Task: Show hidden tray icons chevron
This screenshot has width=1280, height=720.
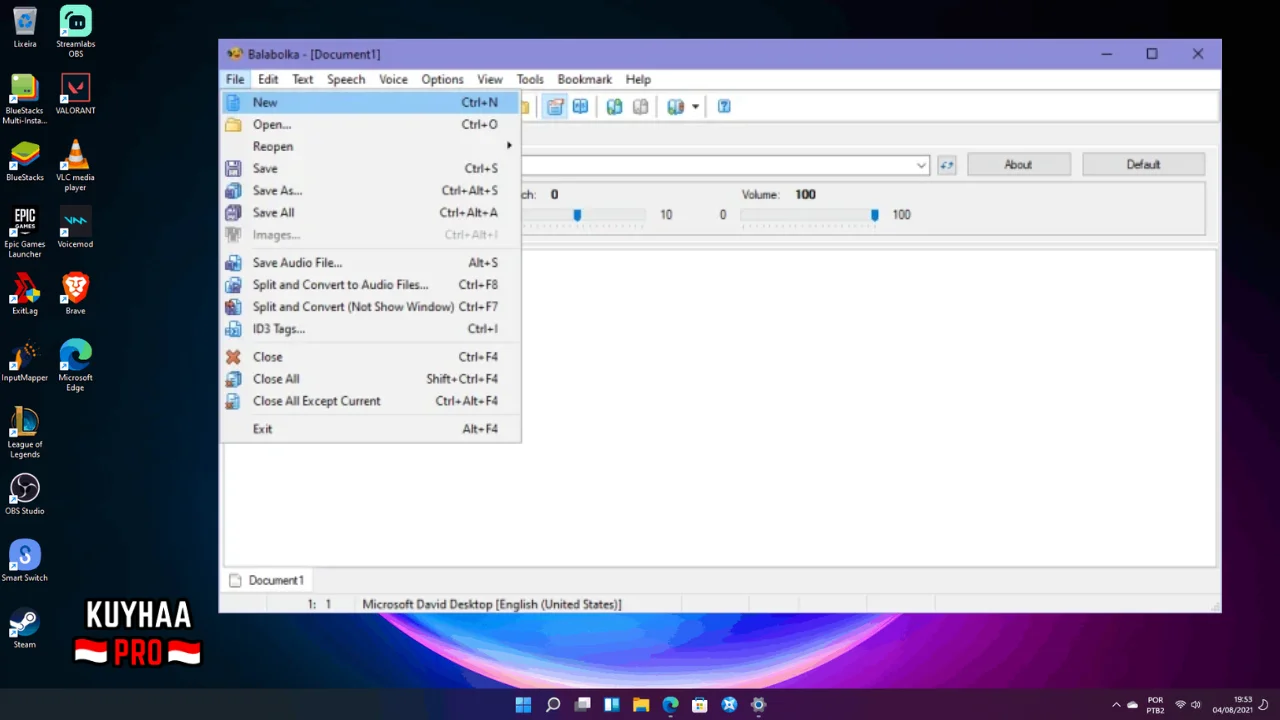Action: [x=1117, y=705]
